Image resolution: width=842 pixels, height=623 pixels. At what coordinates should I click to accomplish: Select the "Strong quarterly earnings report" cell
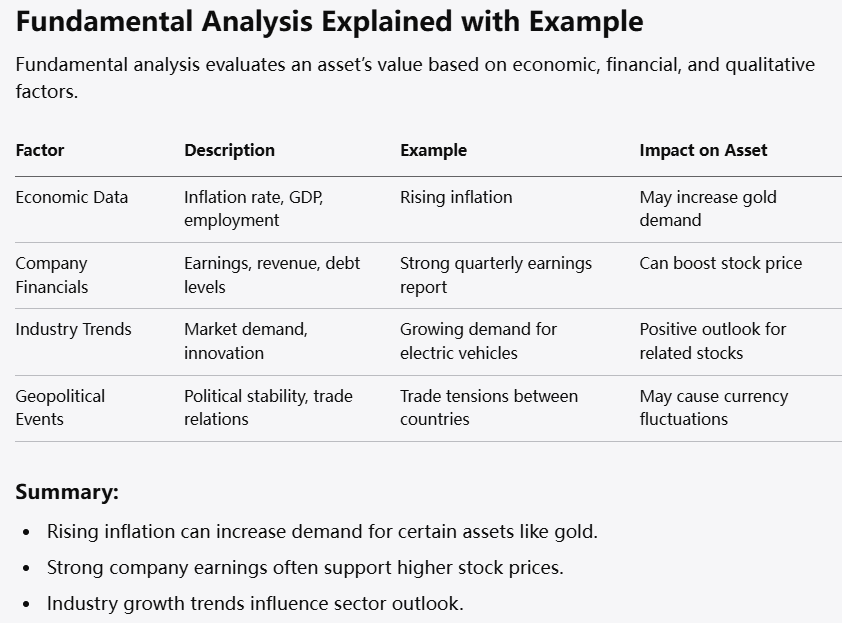(x=496, y=275)
